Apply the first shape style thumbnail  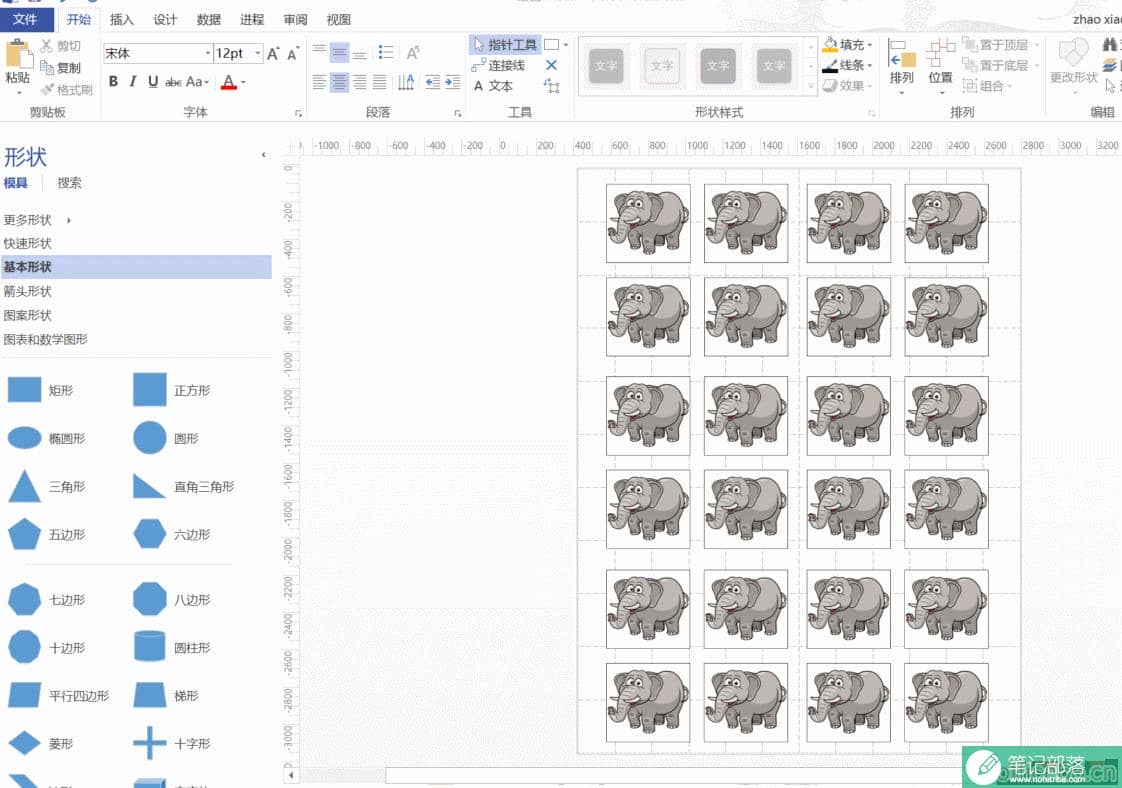click(606, 67)
